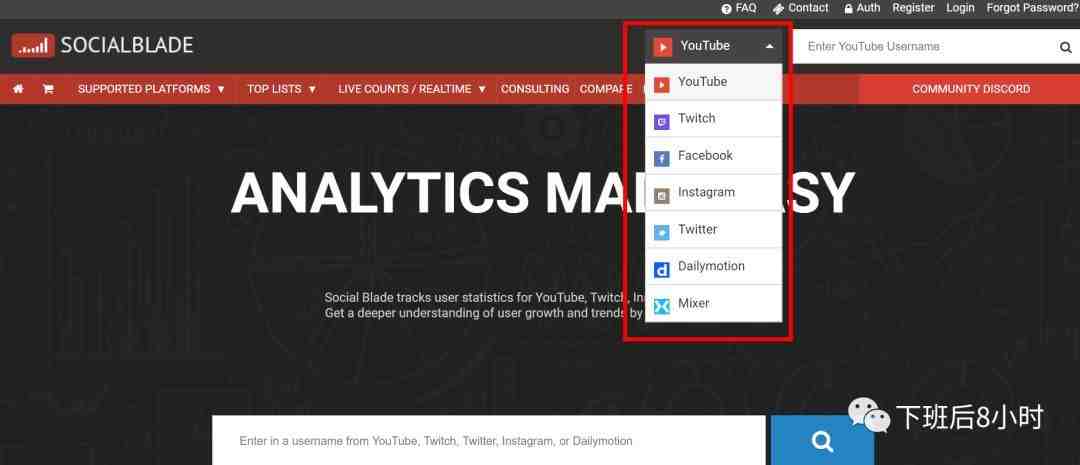This screenshot has height=465, width=1080.
Task: Open the Register link
Action: [913, 8]
